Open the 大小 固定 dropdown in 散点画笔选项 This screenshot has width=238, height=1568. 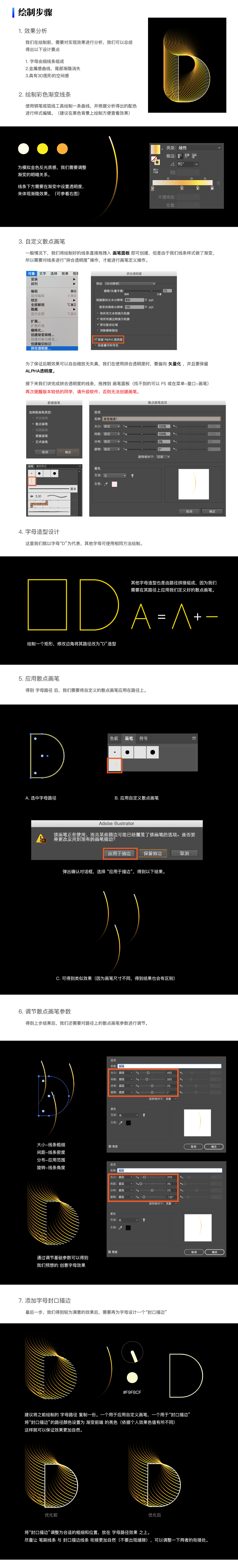click(111, 426)
